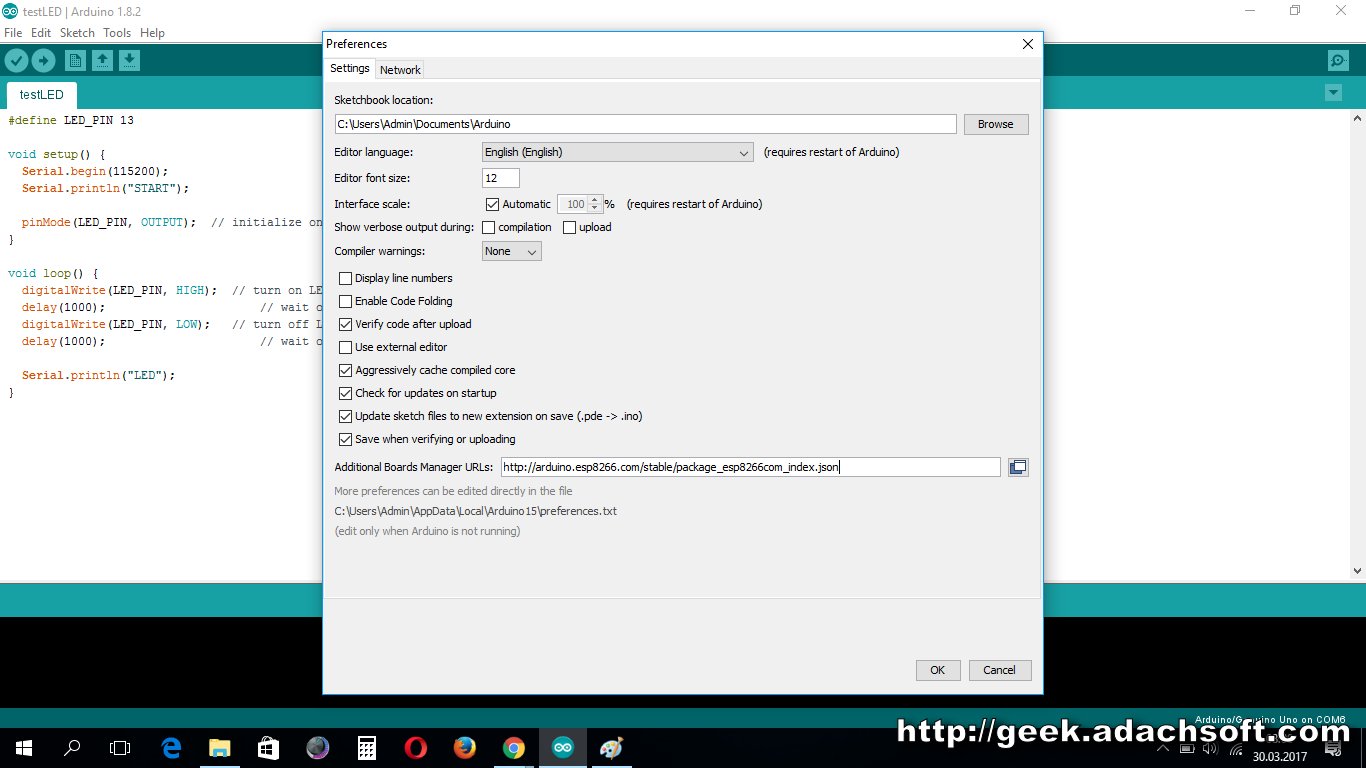Launch Firefox from the taskbar
This screenshot has width=1366, height=768.
[x=465, y=747]
